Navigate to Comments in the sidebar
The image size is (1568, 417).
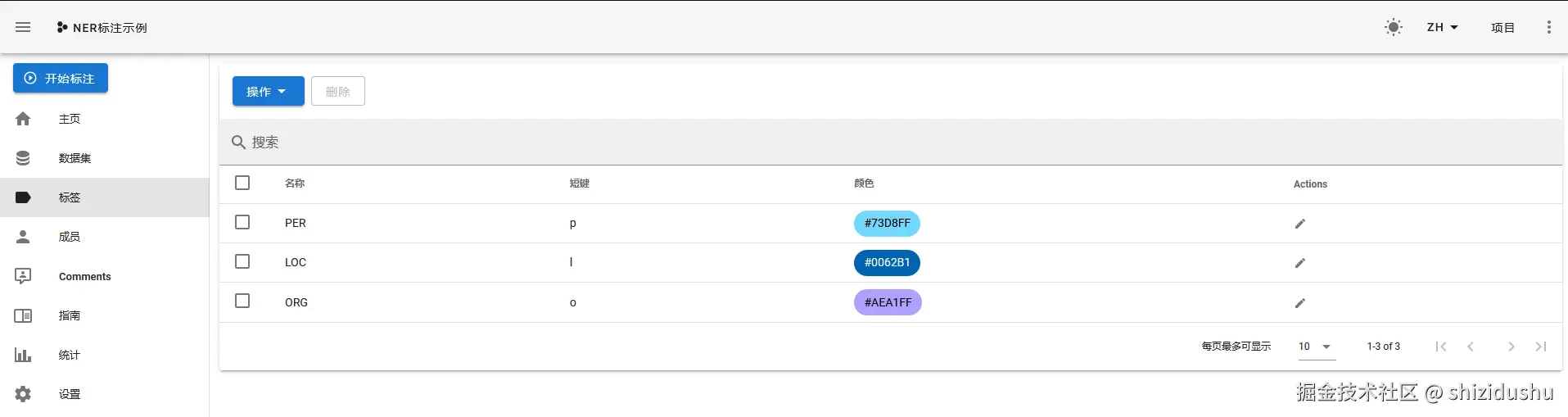(84, 276)
